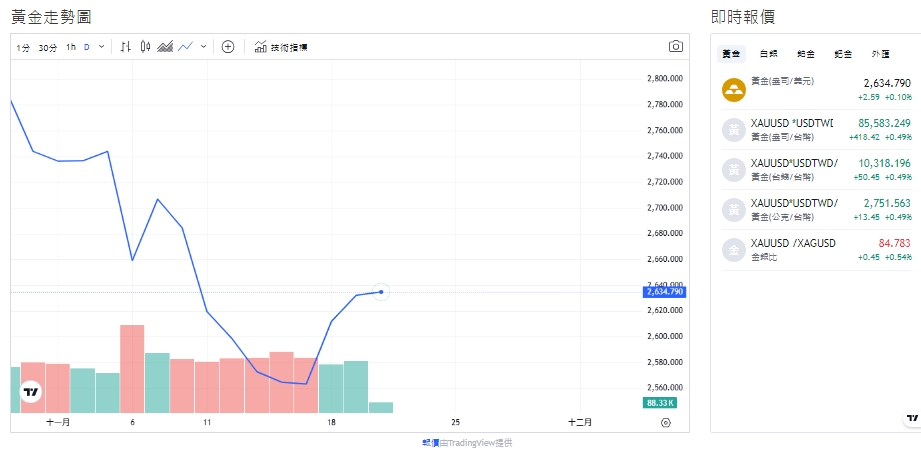Click the 2,560.000 price axis label
This screenshot has width=921, height=455.
(x=665, y=387)
